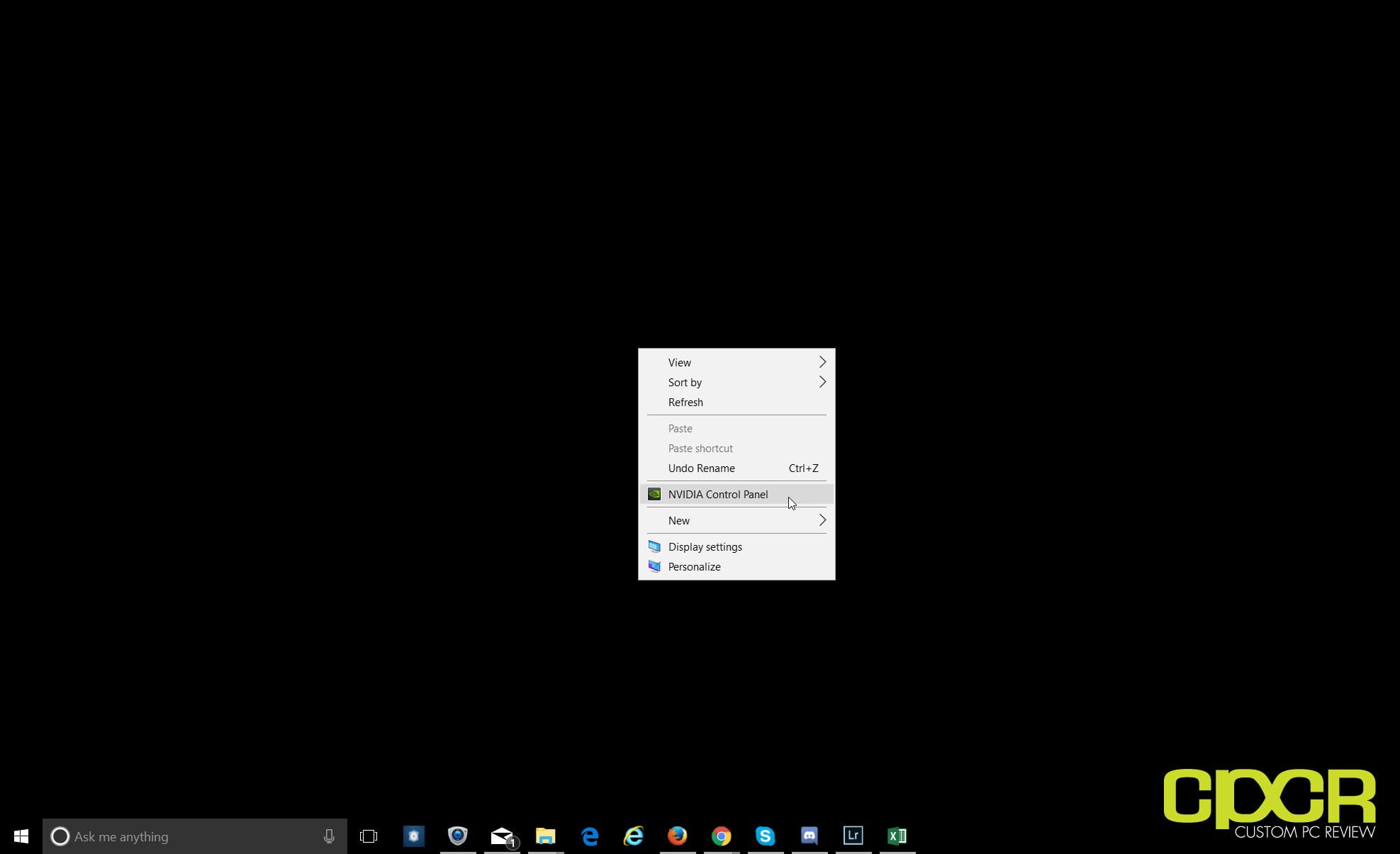Open Task View from the taskbar

pos(369,836)
